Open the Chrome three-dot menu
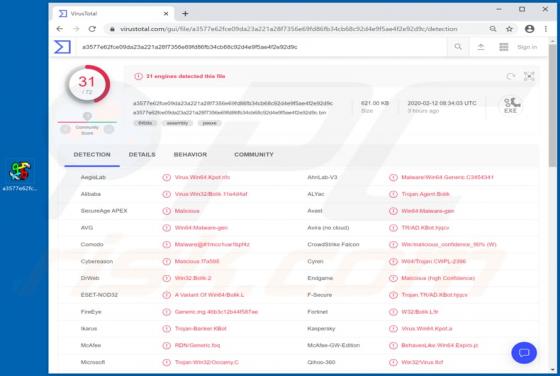 click(546, 29)
